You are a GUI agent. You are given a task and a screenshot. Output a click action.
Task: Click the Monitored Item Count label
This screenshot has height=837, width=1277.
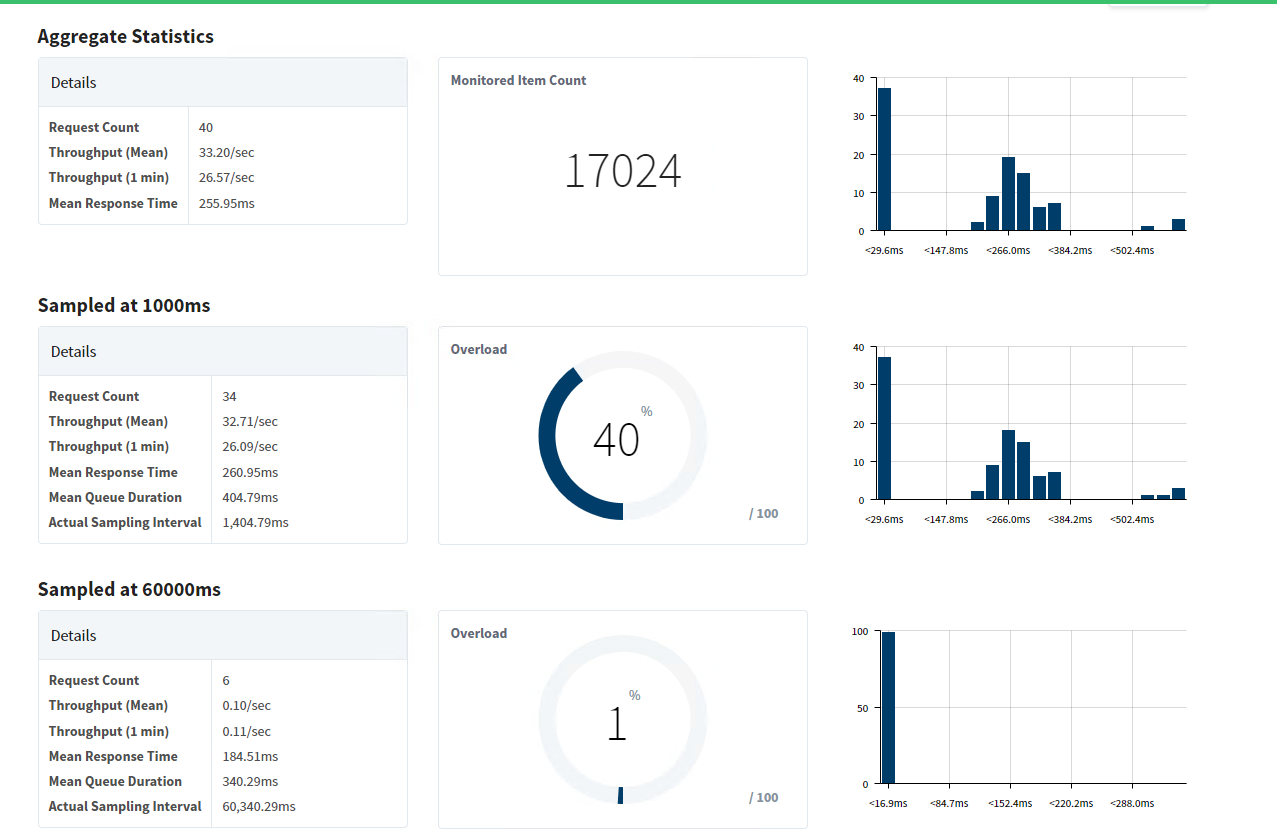pos(518,80)
